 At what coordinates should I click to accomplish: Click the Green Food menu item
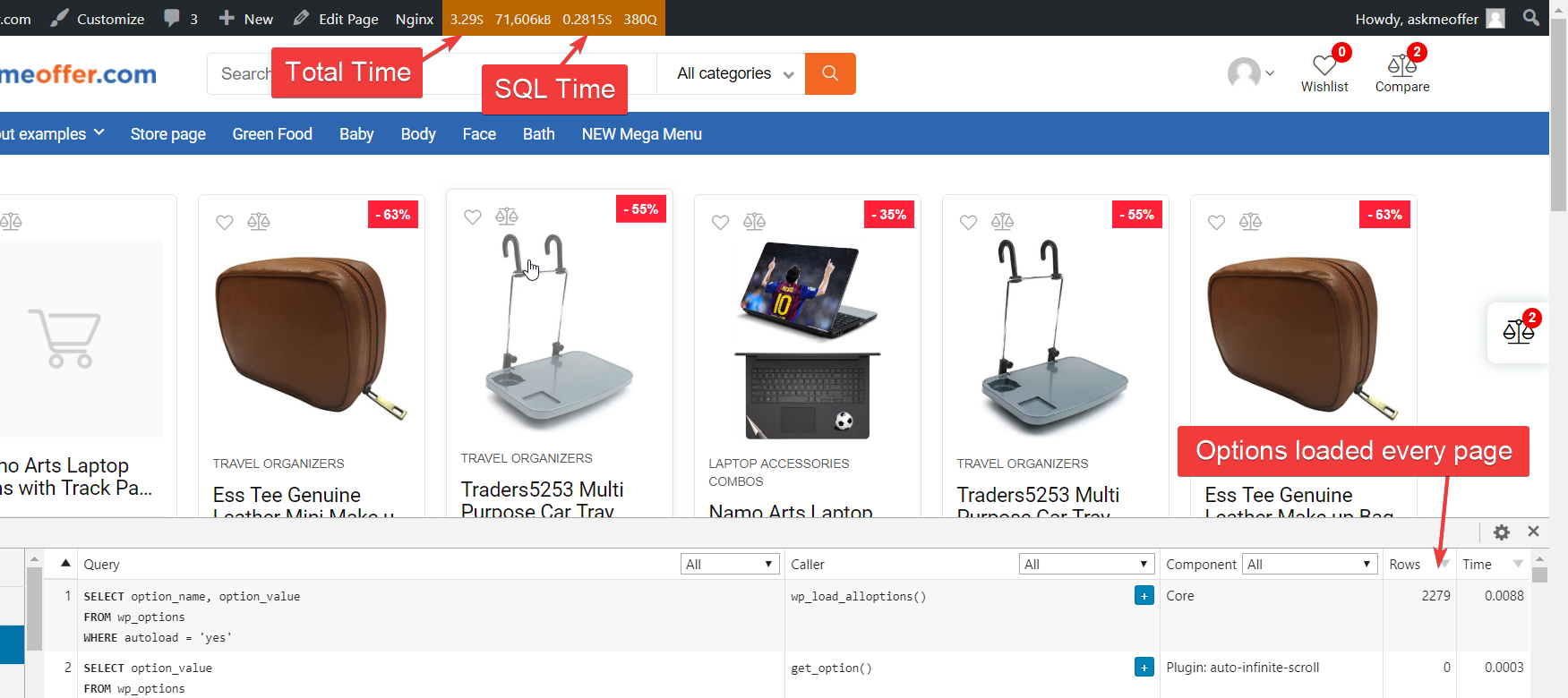272,134
